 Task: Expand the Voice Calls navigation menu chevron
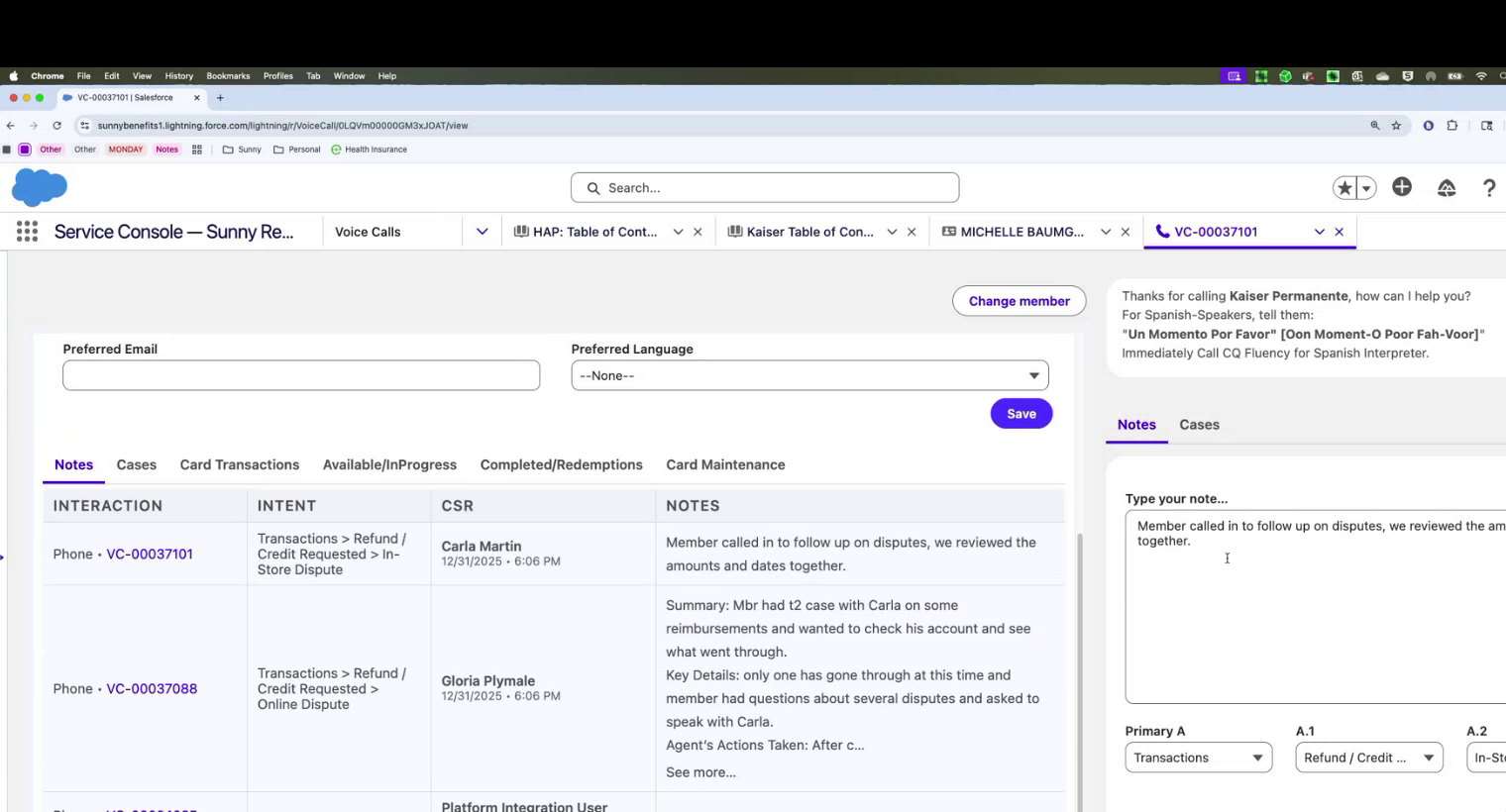click(x=482, y=232)
